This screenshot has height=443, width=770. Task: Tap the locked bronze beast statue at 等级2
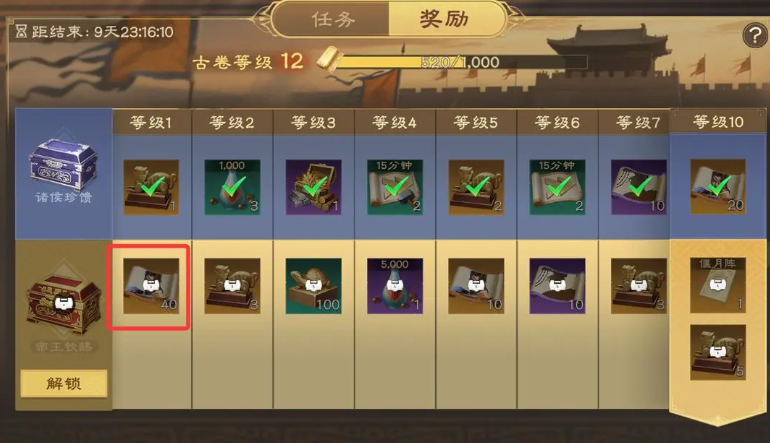(x=232, y=286)
